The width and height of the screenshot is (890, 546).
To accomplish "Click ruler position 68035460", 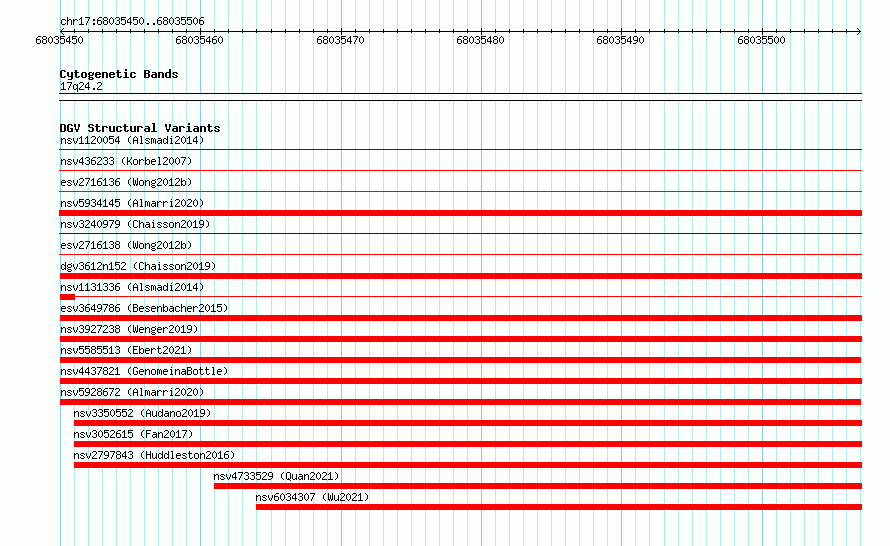I will (x=199, y=40).
